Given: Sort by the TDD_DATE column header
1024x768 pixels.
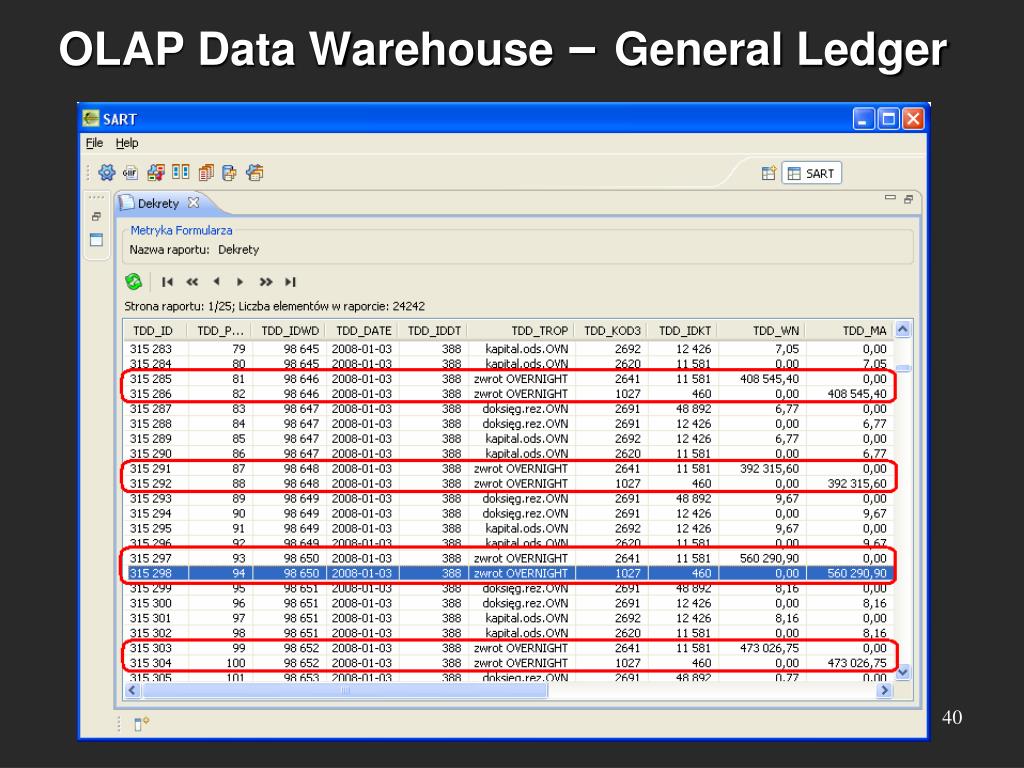Looking at the screenshot, I should pyautogui.click(x=364, y=330).
